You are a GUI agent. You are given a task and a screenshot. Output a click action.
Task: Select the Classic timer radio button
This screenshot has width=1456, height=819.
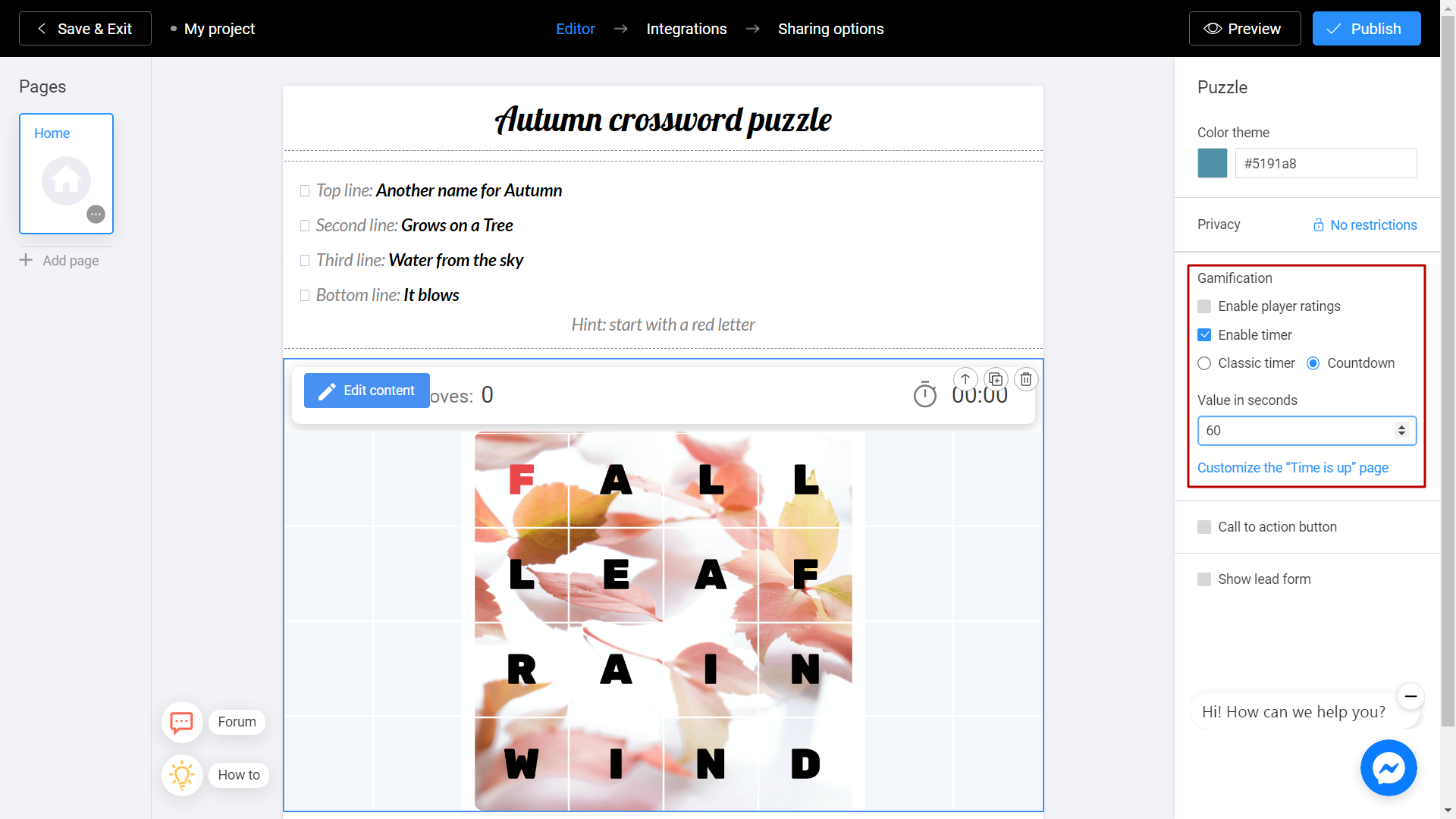(1205, 362)
